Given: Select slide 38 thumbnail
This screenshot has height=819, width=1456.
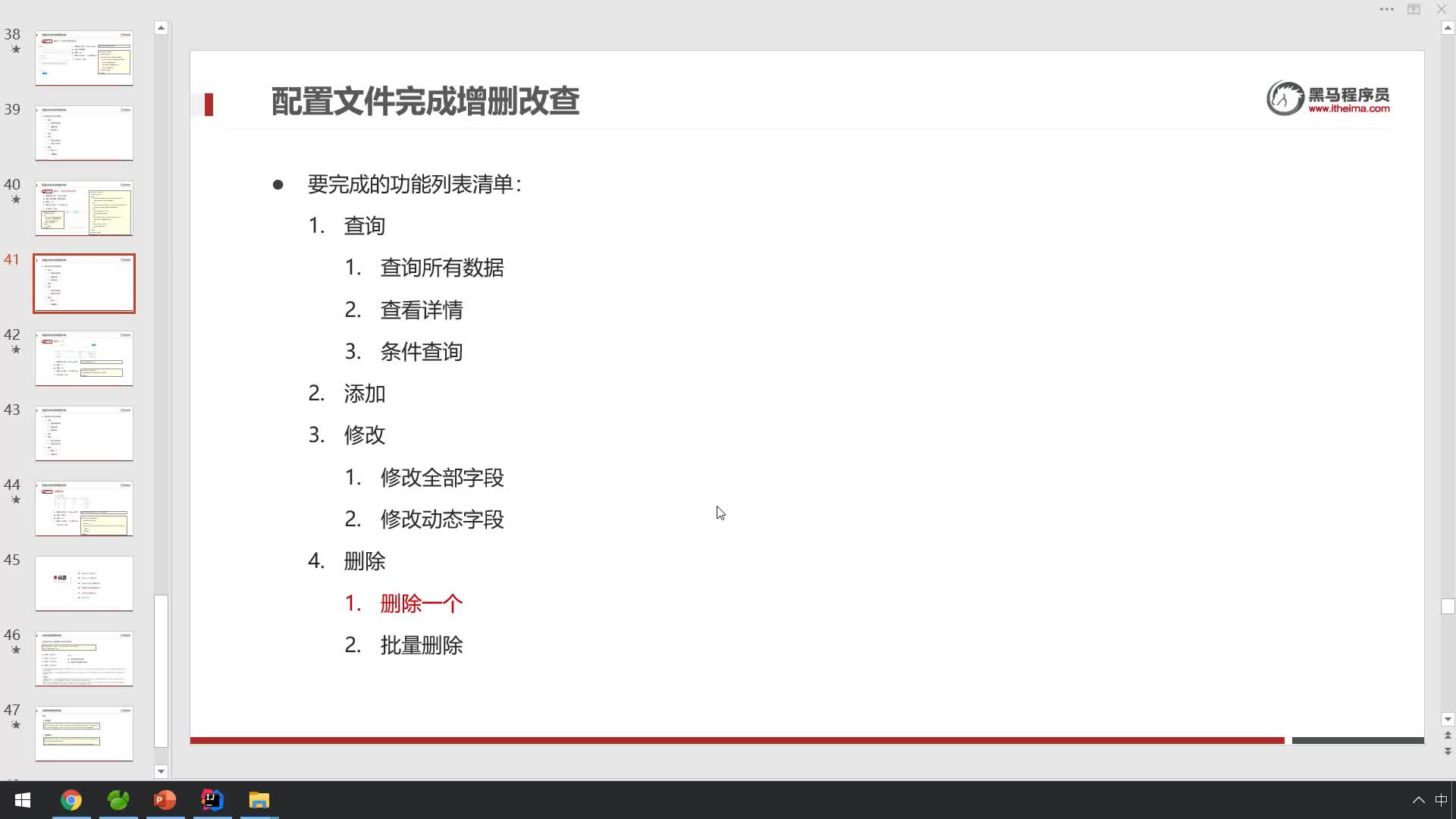Looking at the screenshot, I should click(x=84, y=58).
